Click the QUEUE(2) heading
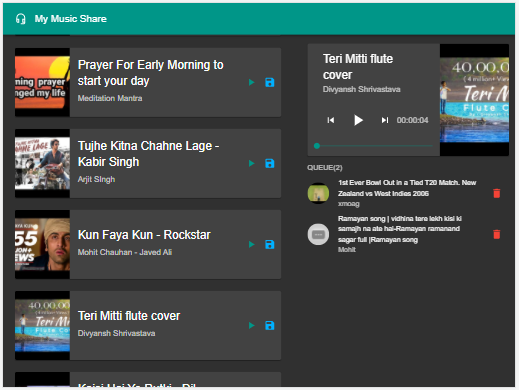519x390 pixels. (325, 168)
